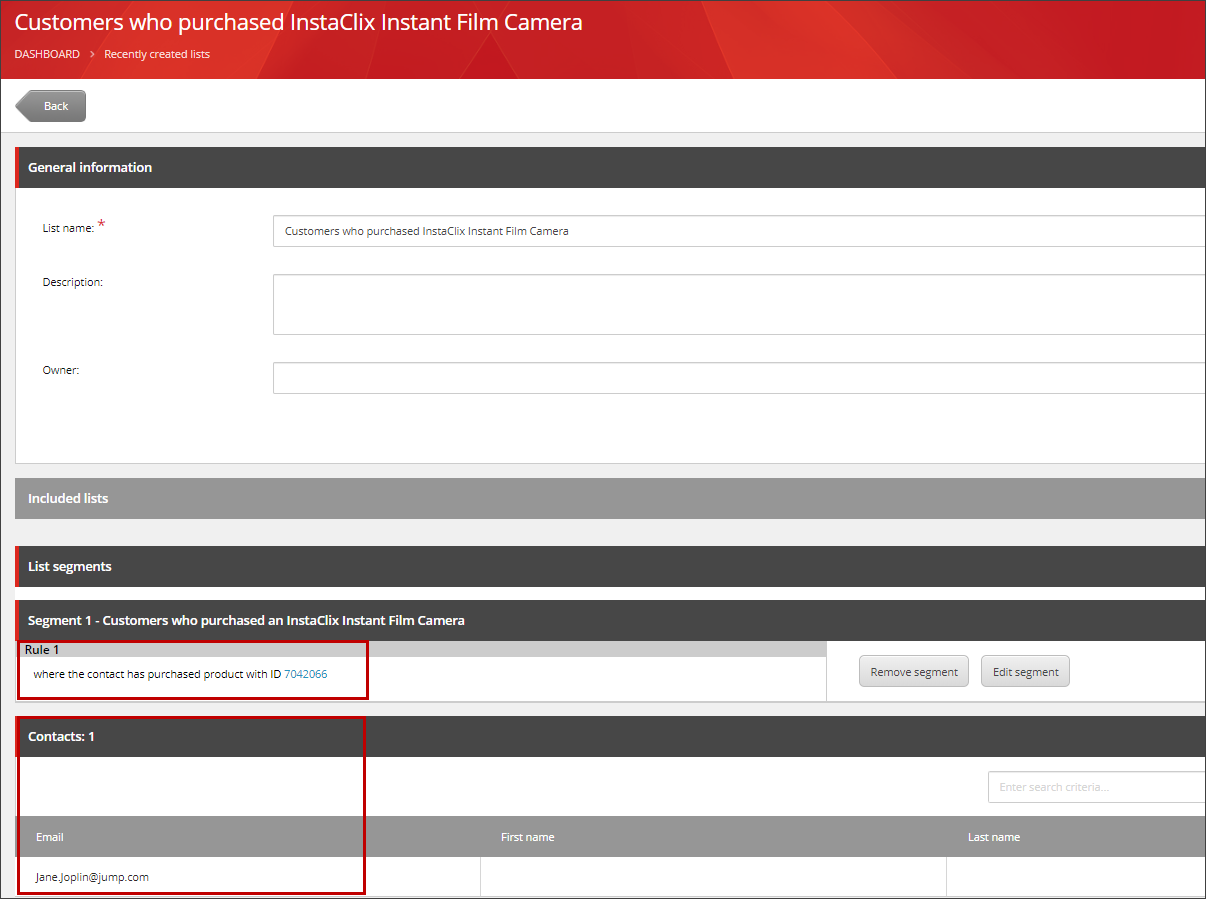Focus the Description text area

coord(739,304)
